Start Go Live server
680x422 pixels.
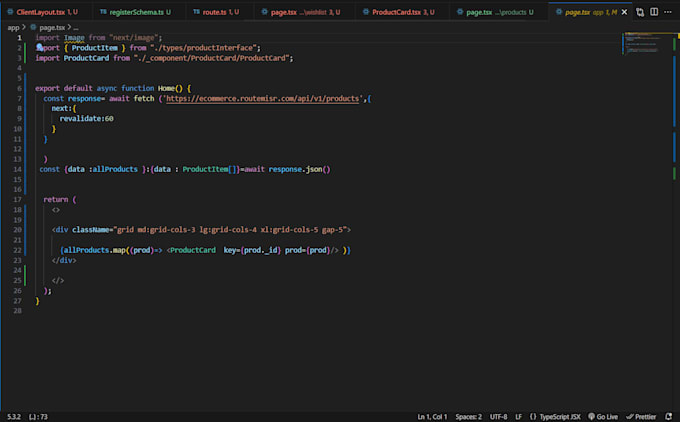[603, 417]
